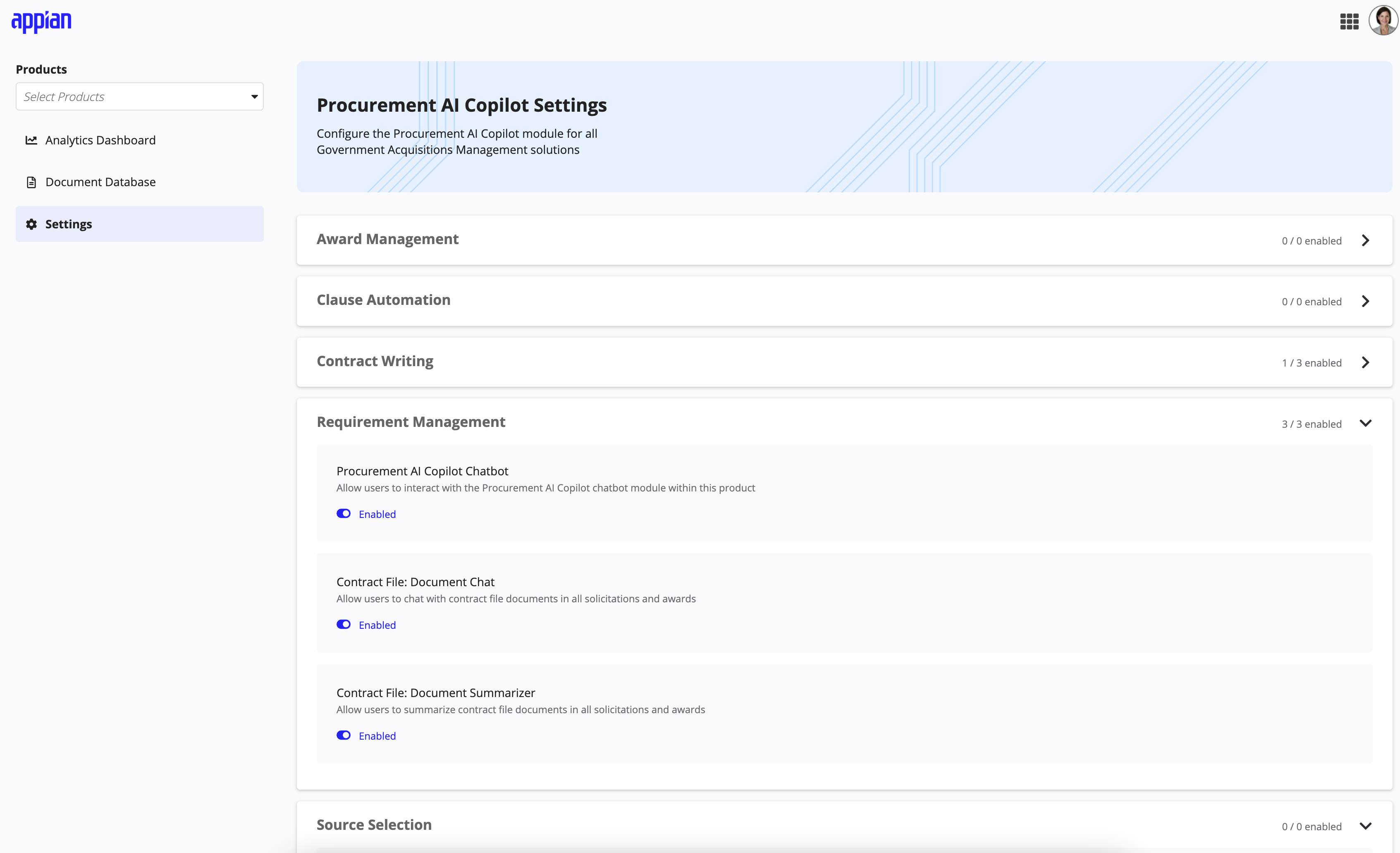
Task: Click the Settings gear icon
Action: (33, 224)
